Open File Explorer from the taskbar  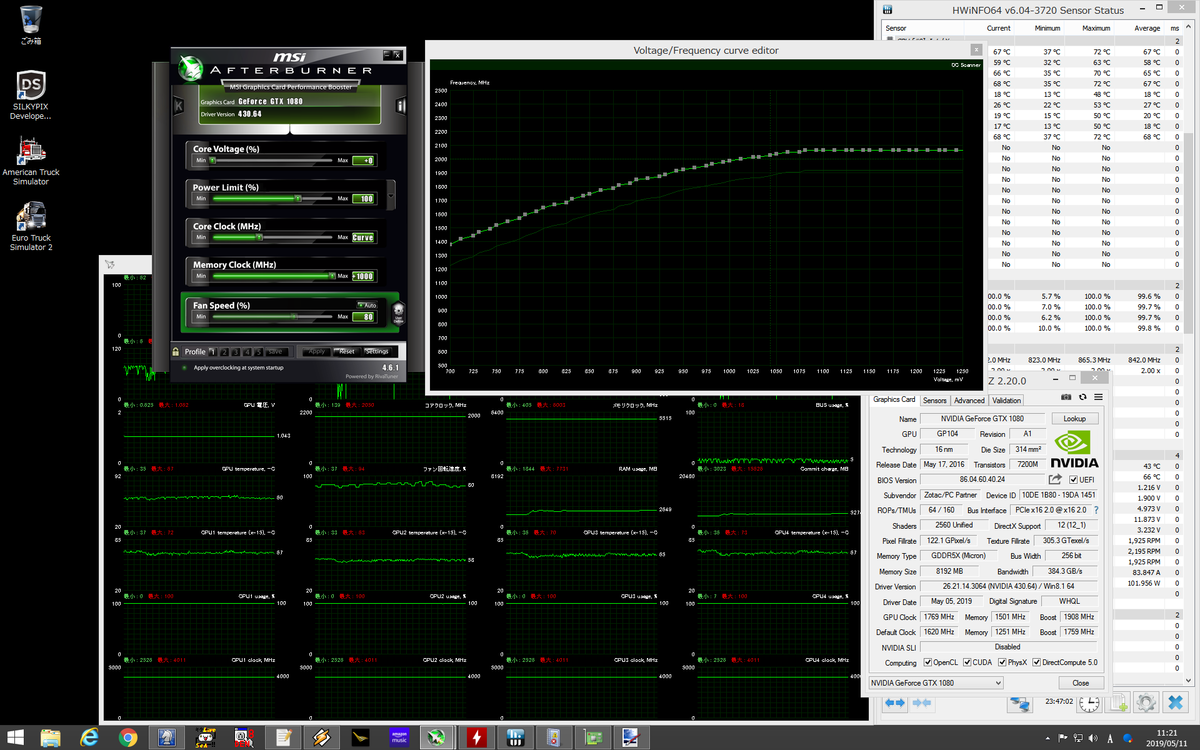[52, 737]
